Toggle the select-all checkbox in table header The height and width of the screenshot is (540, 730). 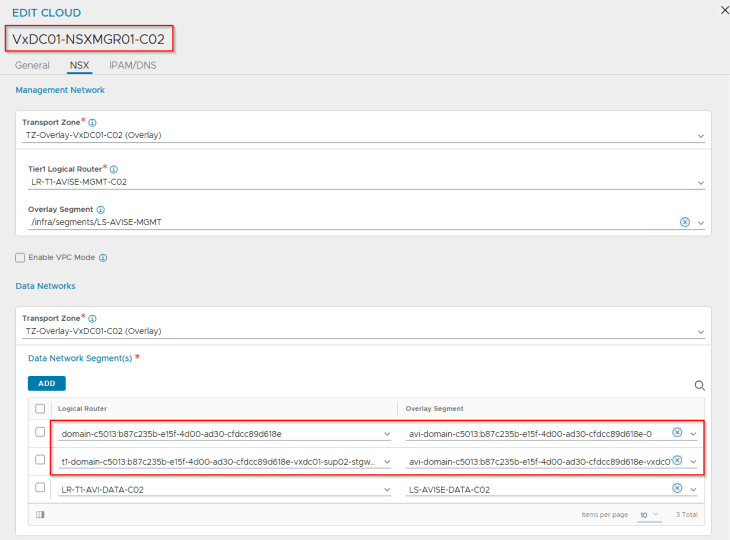click(40, 408)
